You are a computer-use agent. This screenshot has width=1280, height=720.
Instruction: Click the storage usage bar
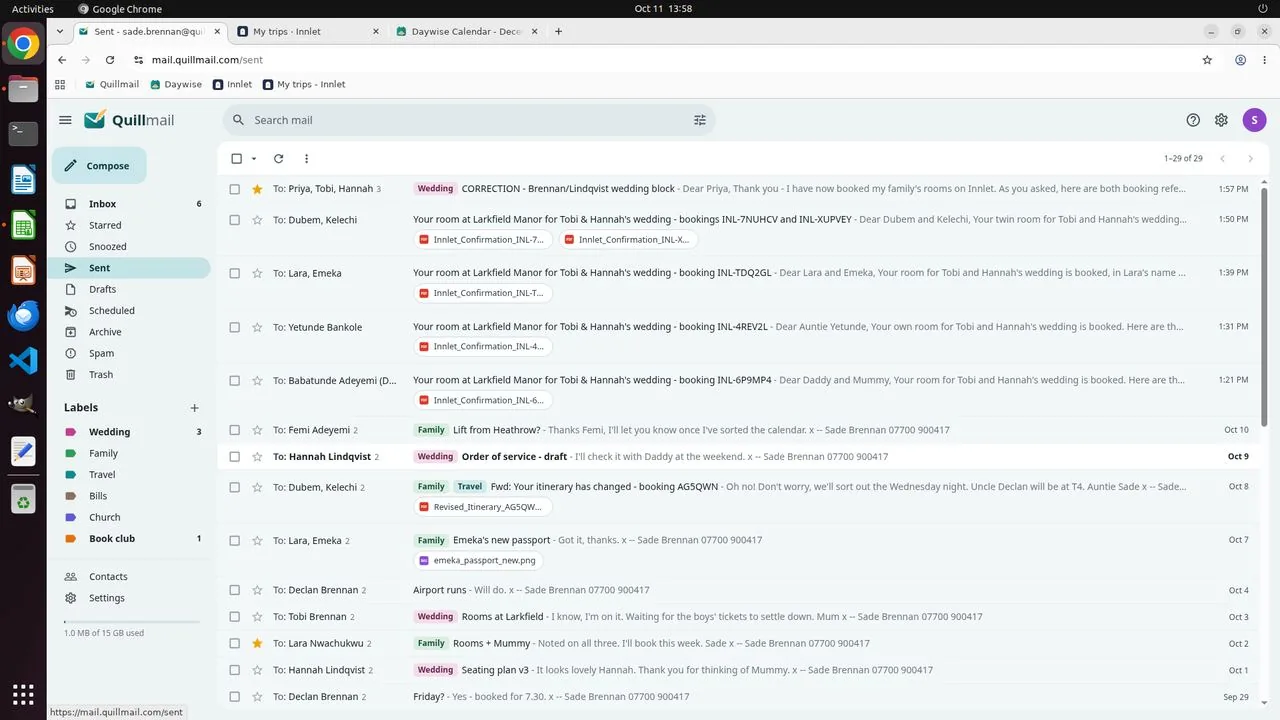point(131,622)
